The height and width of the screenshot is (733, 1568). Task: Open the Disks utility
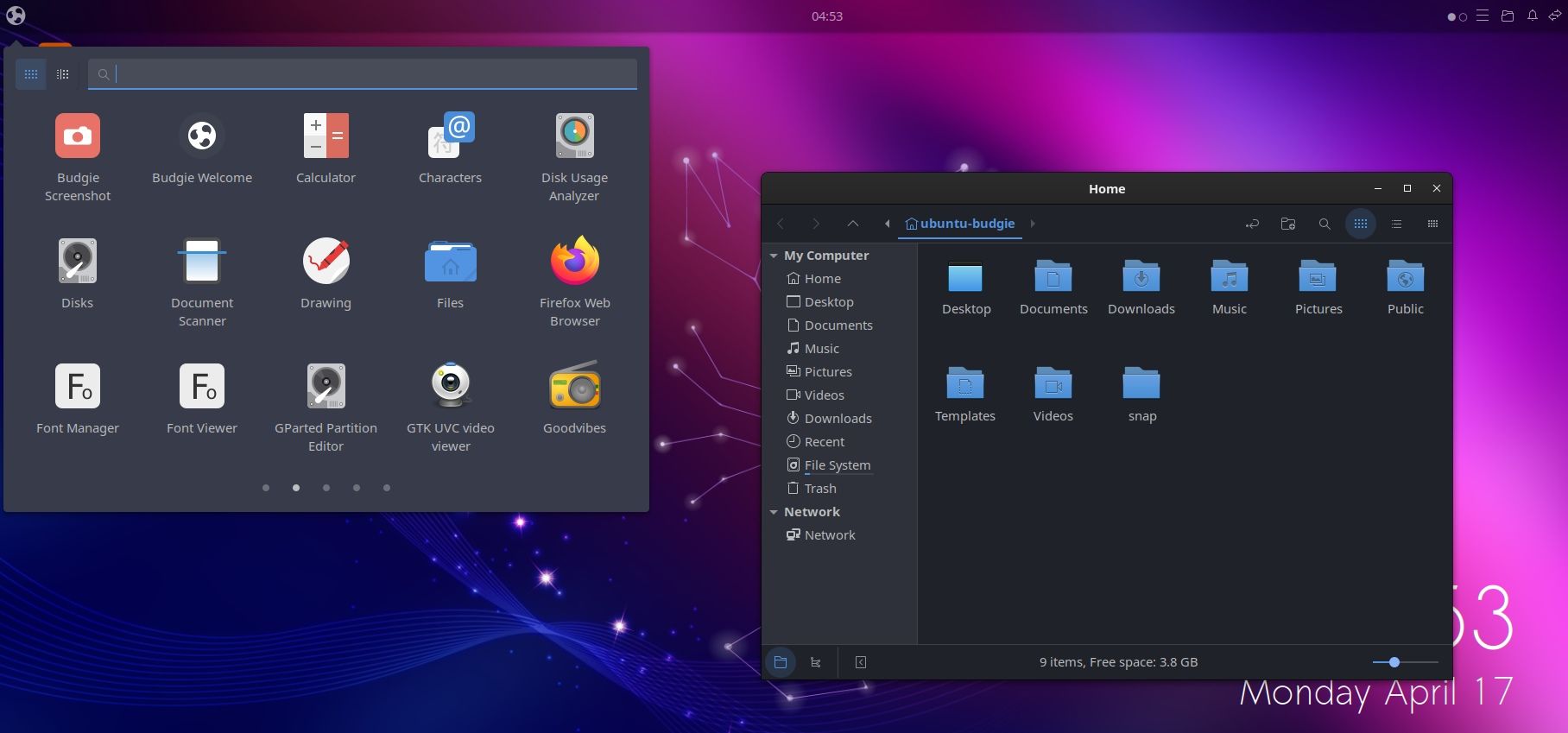(x=78, y=274)
